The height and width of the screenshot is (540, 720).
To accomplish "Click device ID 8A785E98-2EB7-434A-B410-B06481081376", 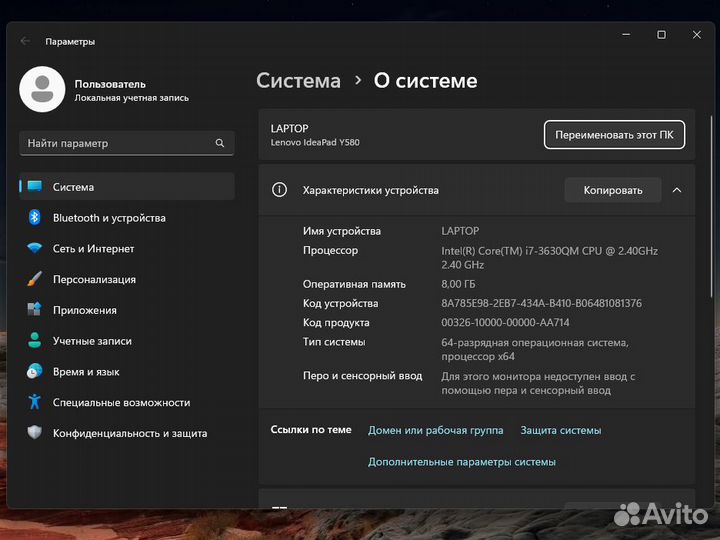I will pyautogui.click(x=541, y=303).
